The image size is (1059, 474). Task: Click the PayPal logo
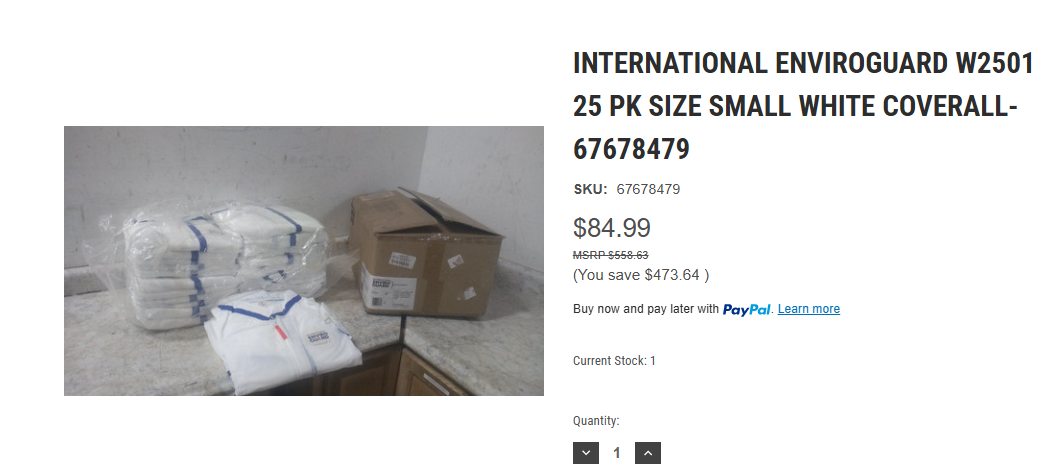coord(747,309)
